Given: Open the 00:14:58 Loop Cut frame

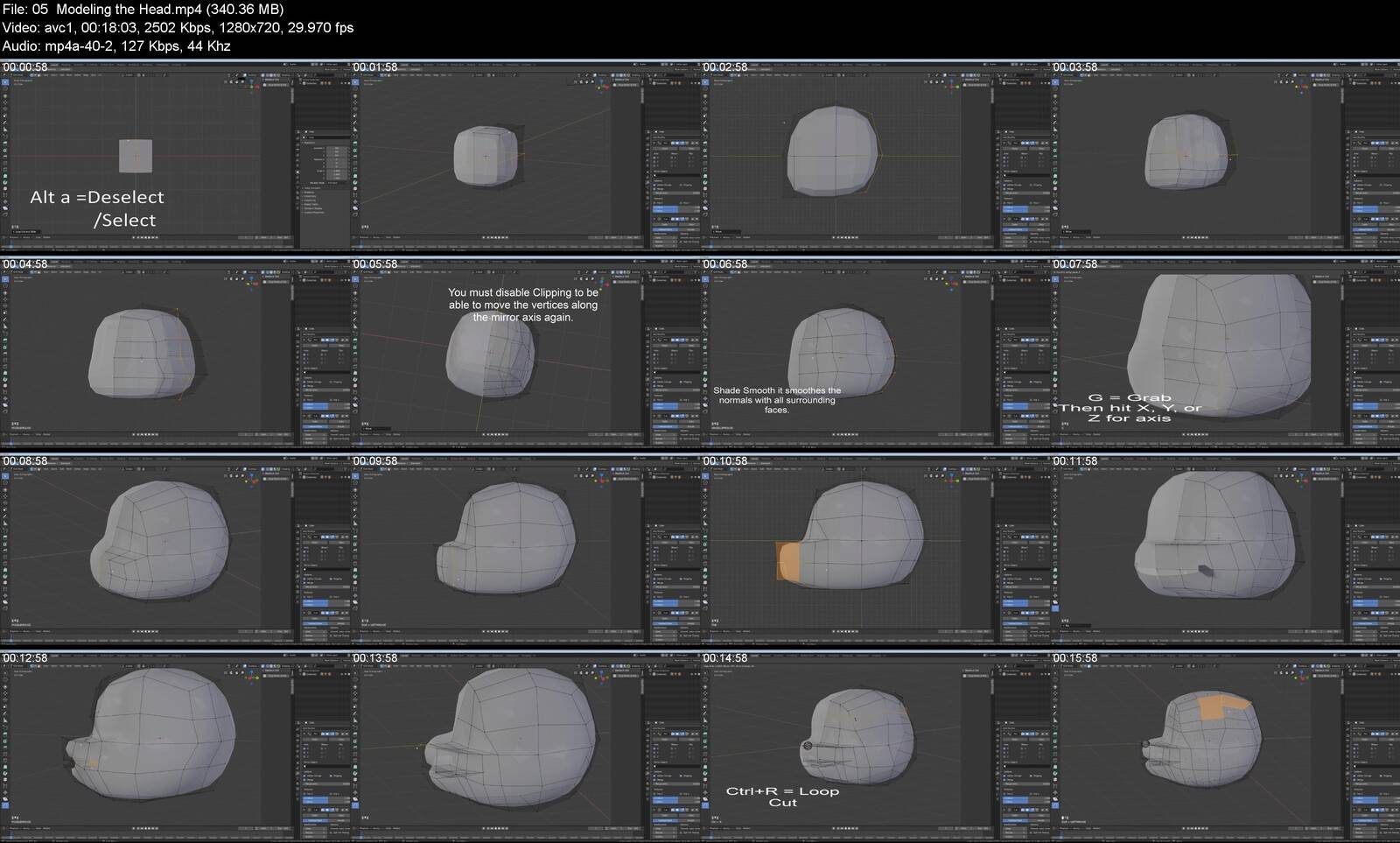Looking at the screenshot, I should tap(875, 747).
